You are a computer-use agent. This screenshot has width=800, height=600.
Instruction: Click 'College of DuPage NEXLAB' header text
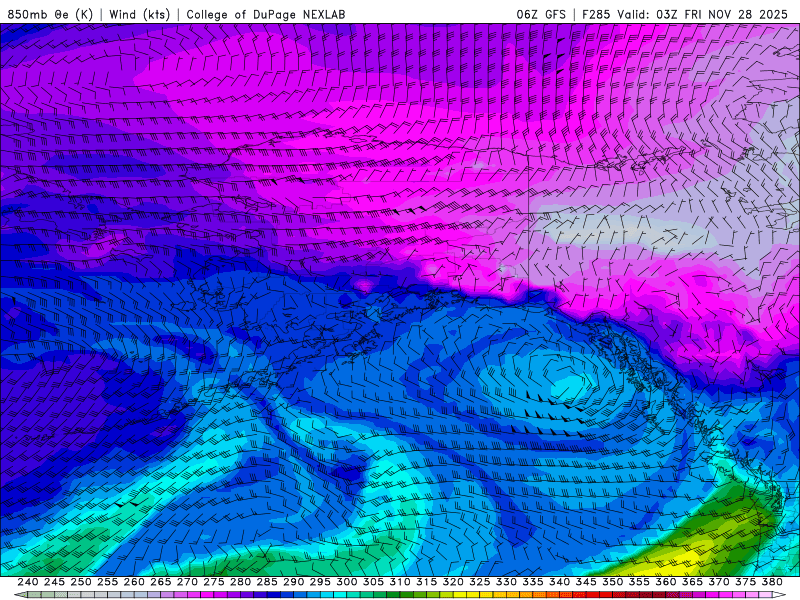(265, 14)
